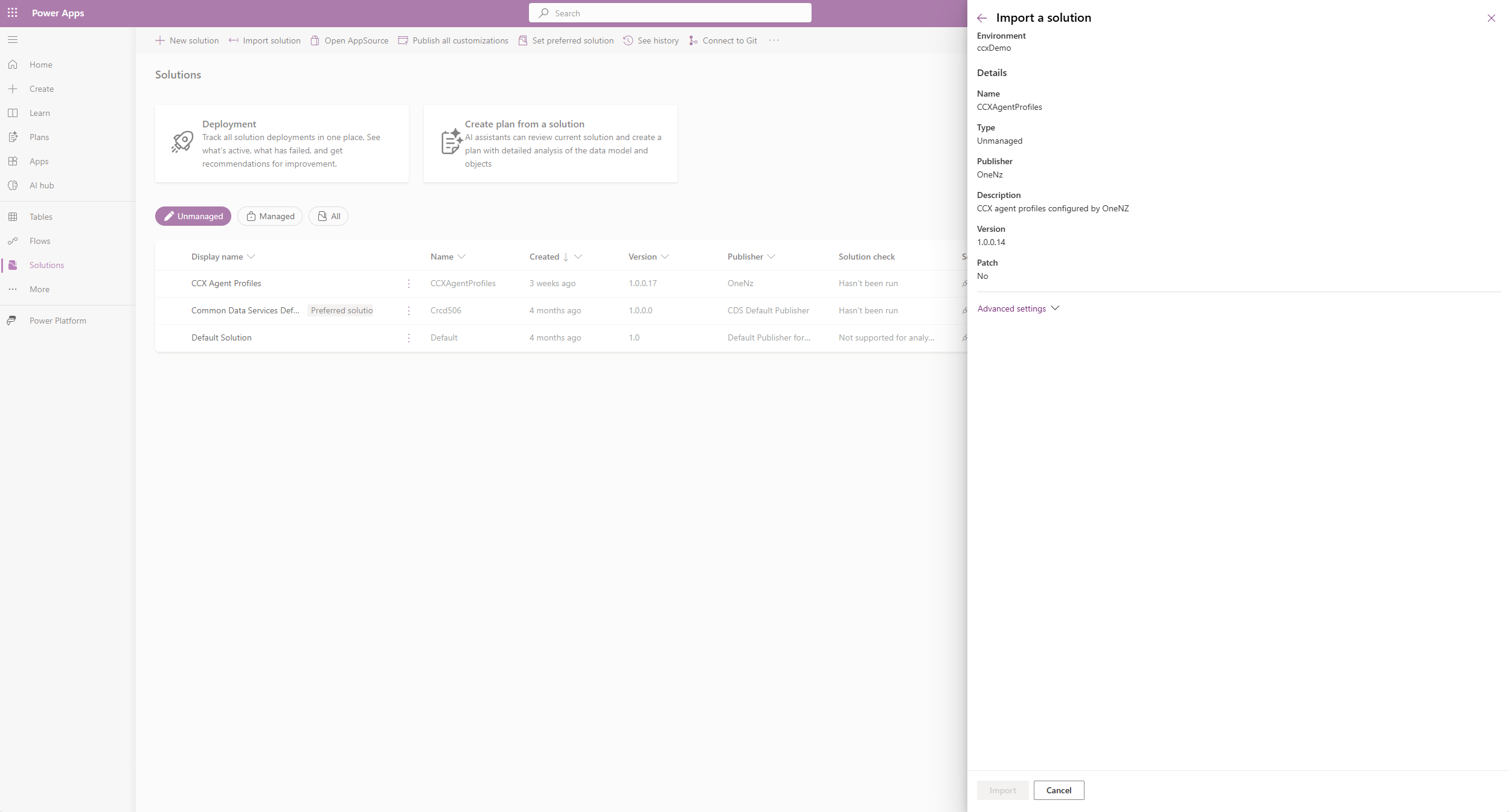Click the Deployment rocket card icon

click(182, 143)
